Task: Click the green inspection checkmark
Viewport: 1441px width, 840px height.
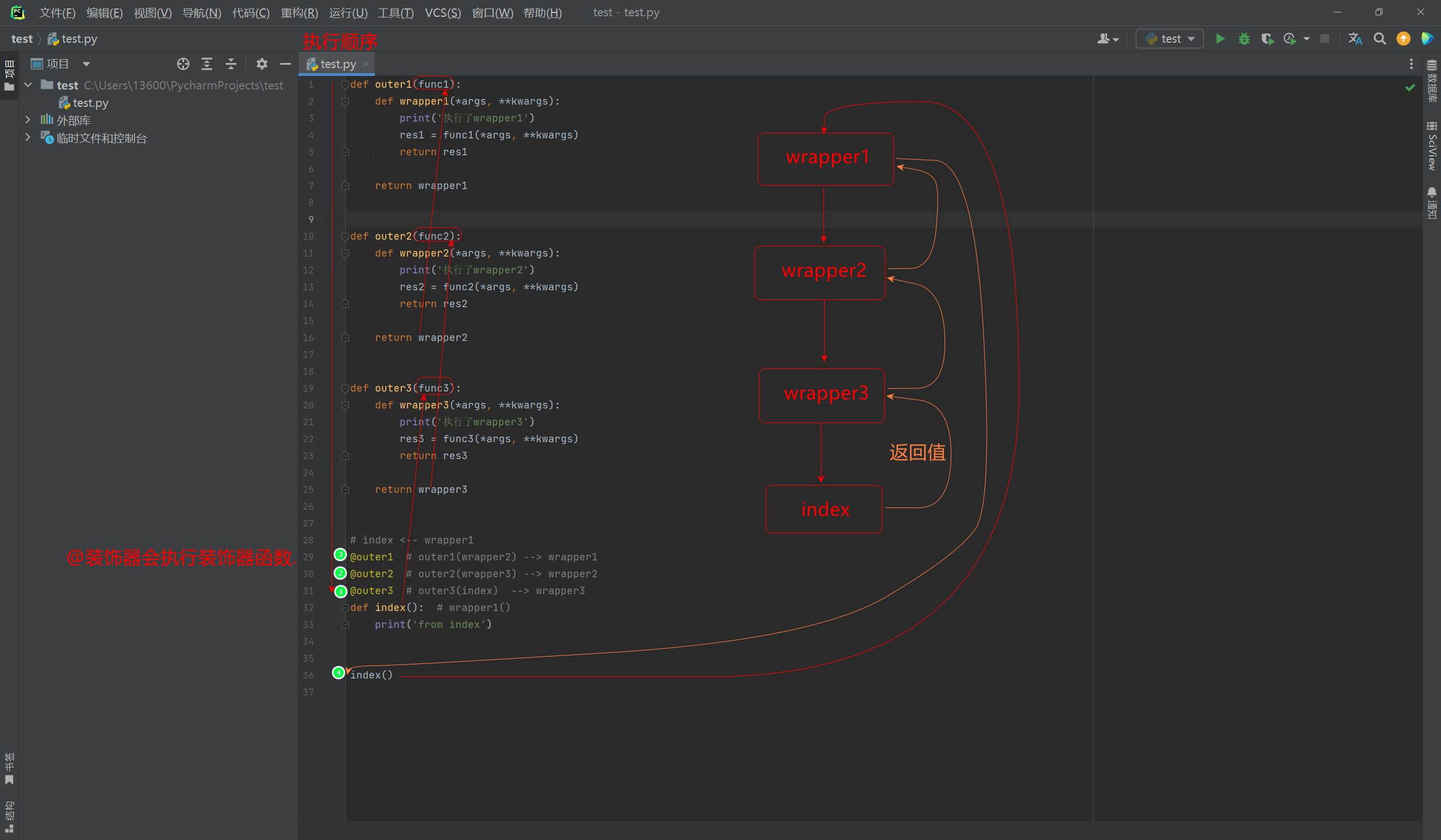Action: pyautogui.click(x=1410, y=87)
